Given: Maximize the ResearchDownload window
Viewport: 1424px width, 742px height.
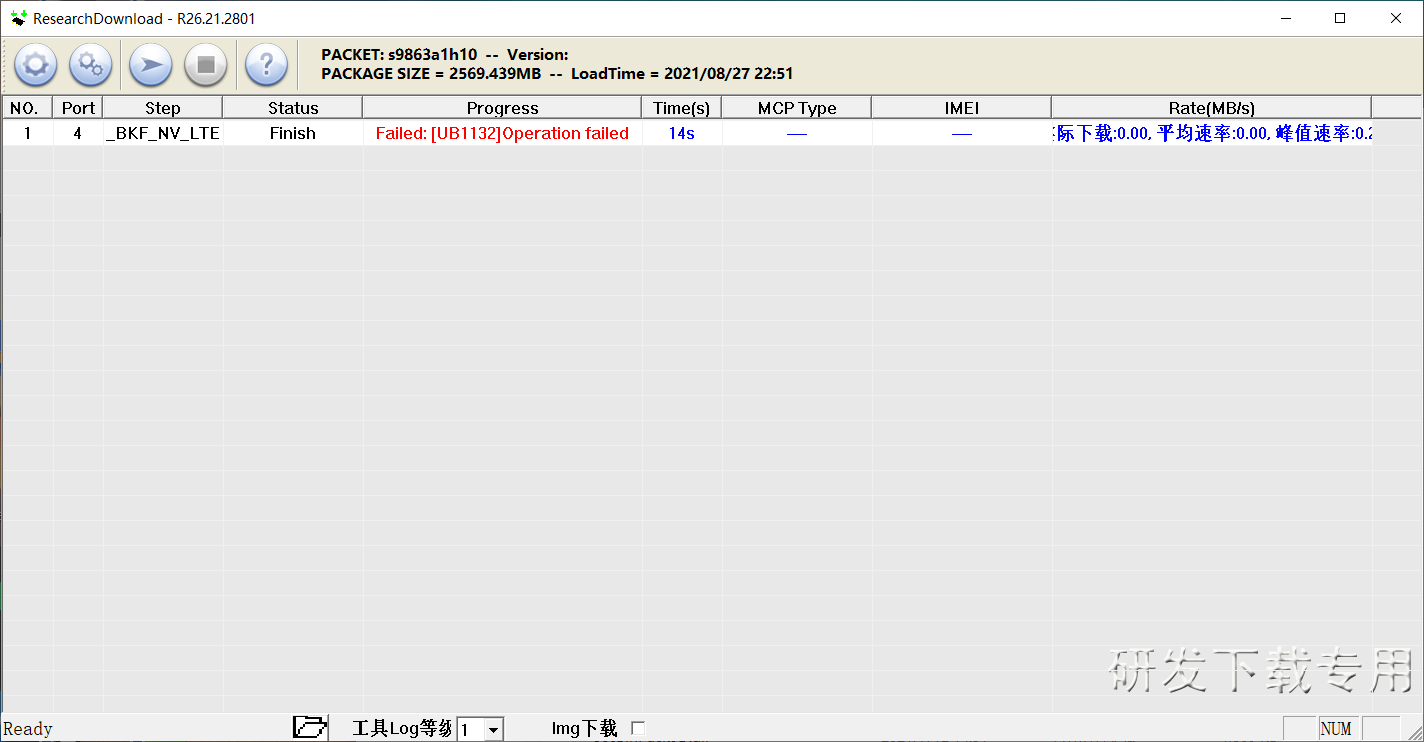Looking at the screenshot, I should [1340, 18].
